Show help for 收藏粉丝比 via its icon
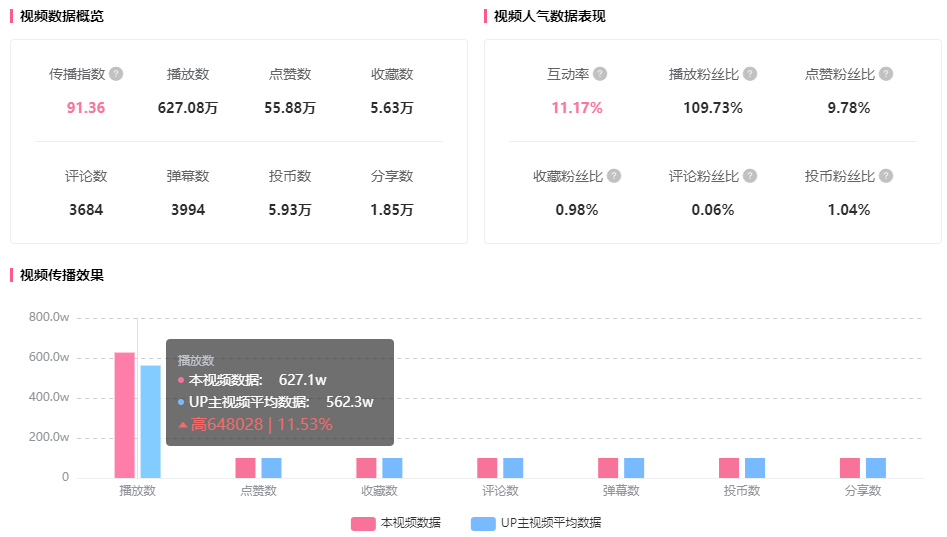Image resolution: width=947 pixels, height=537 pixels. click(614, 176)
